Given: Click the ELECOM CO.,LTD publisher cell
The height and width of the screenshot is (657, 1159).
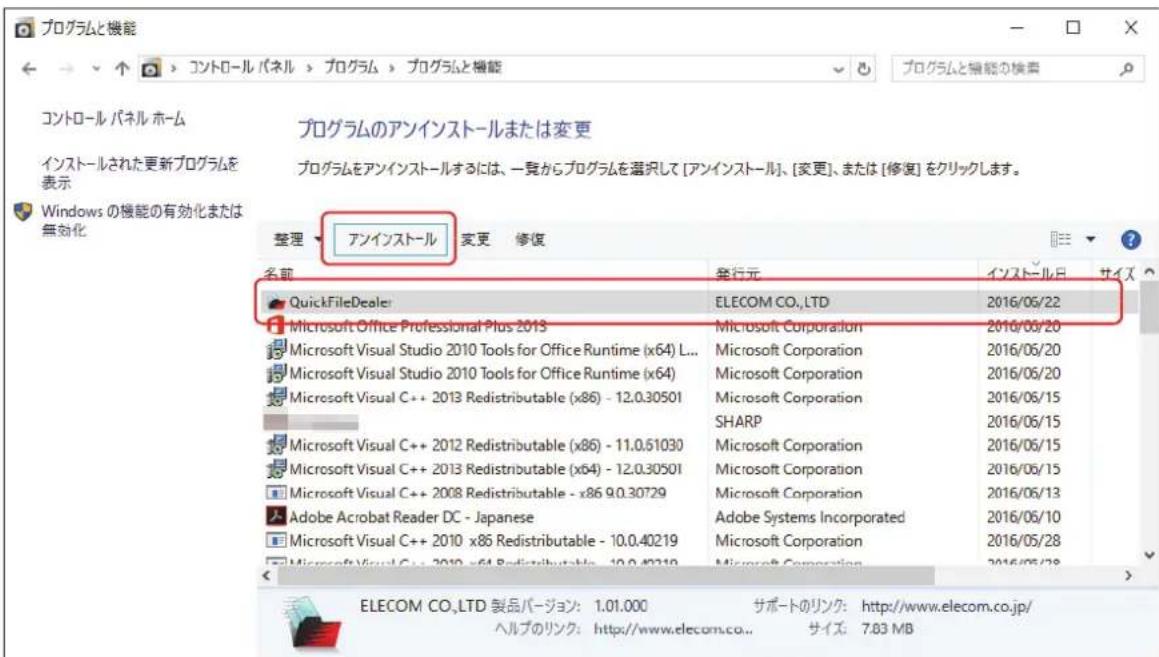Looking at the screenshot, I should [772, 302].
